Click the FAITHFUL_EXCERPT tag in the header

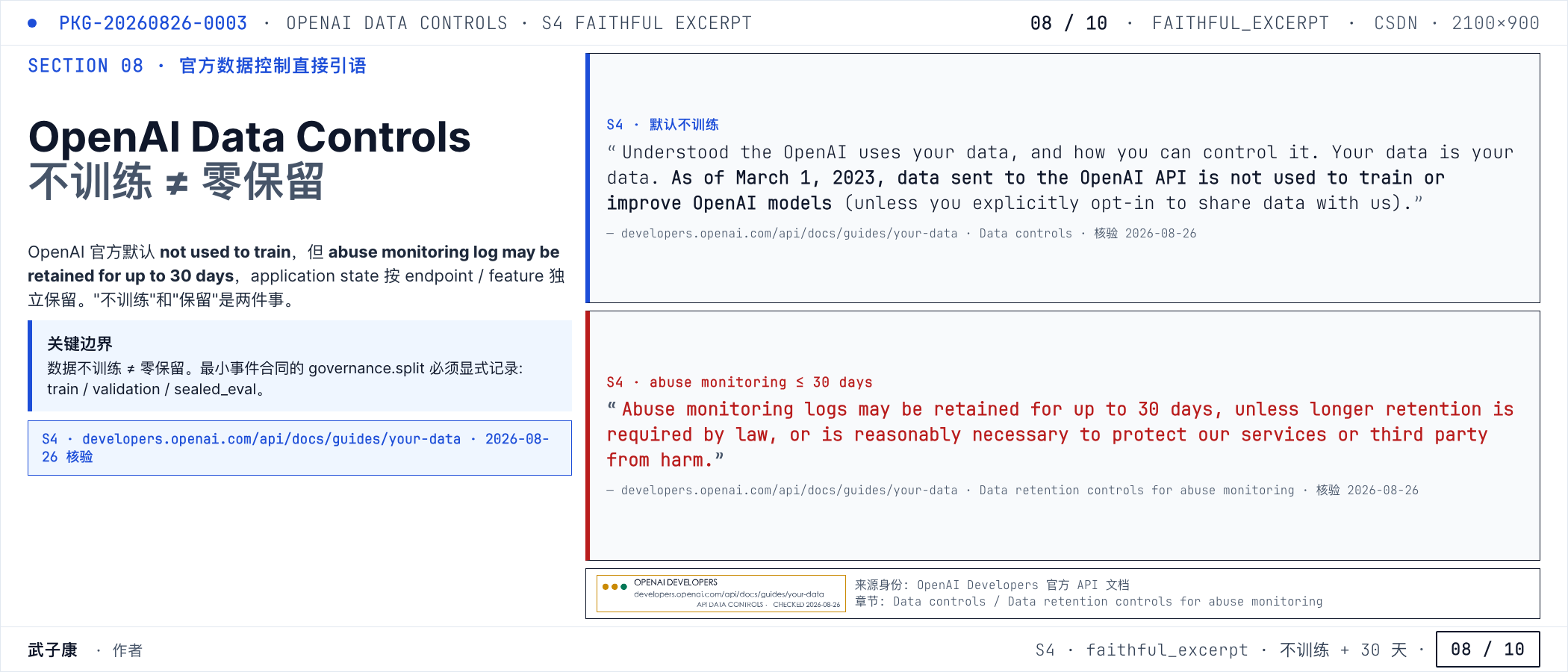tap(1240, 23)
